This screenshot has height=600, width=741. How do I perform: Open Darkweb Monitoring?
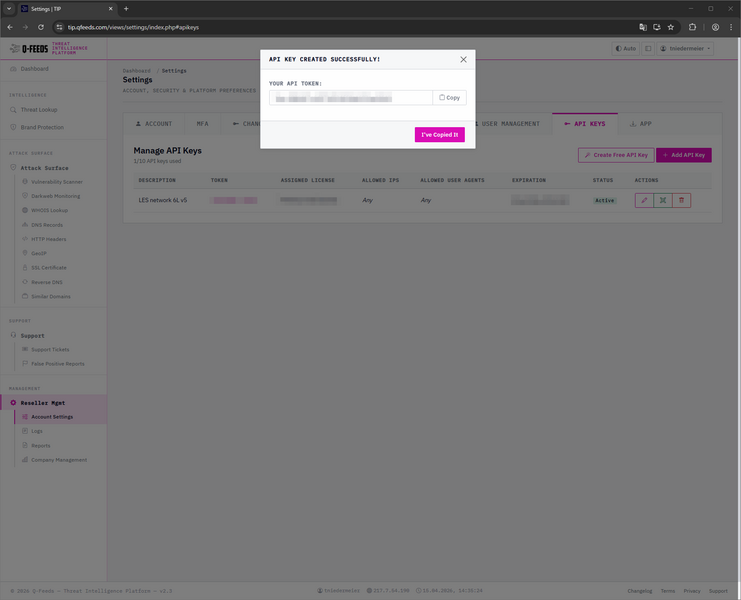coord(55,196)
